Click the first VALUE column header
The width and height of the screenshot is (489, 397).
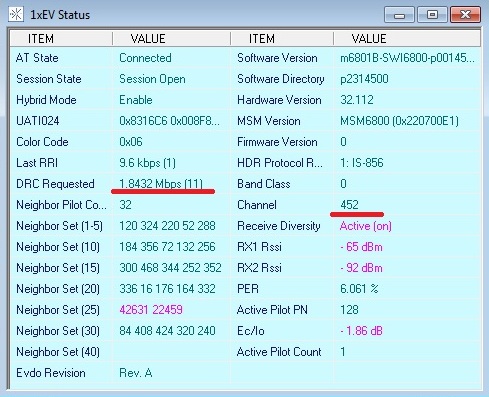[x=171, y=39]
